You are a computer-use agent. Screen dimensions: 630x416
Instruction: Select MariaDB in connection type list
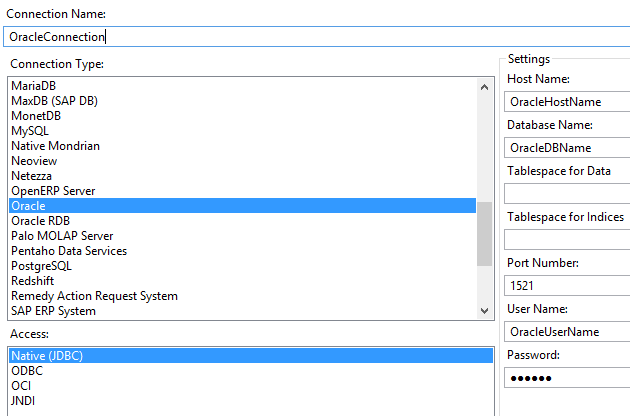[x=242, y=86]
